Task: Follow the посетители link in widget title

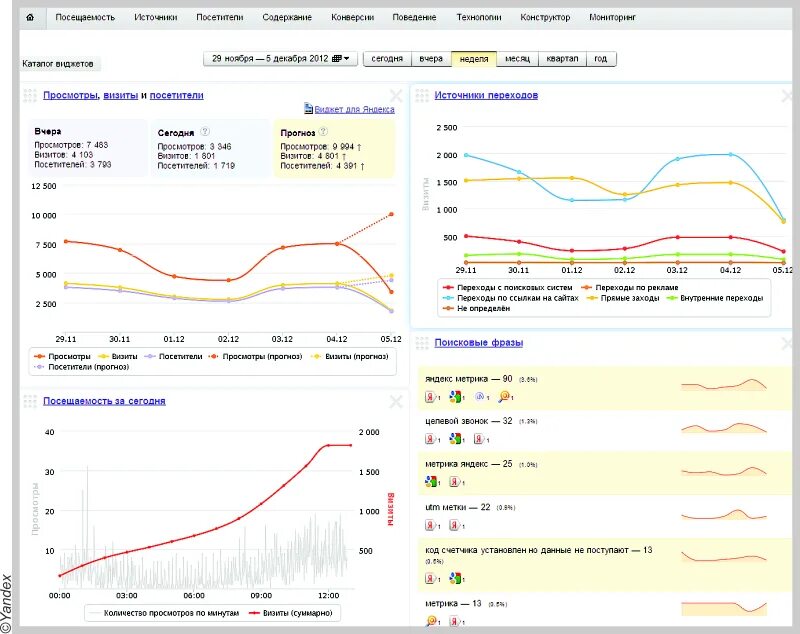Action: click(177, 95)
